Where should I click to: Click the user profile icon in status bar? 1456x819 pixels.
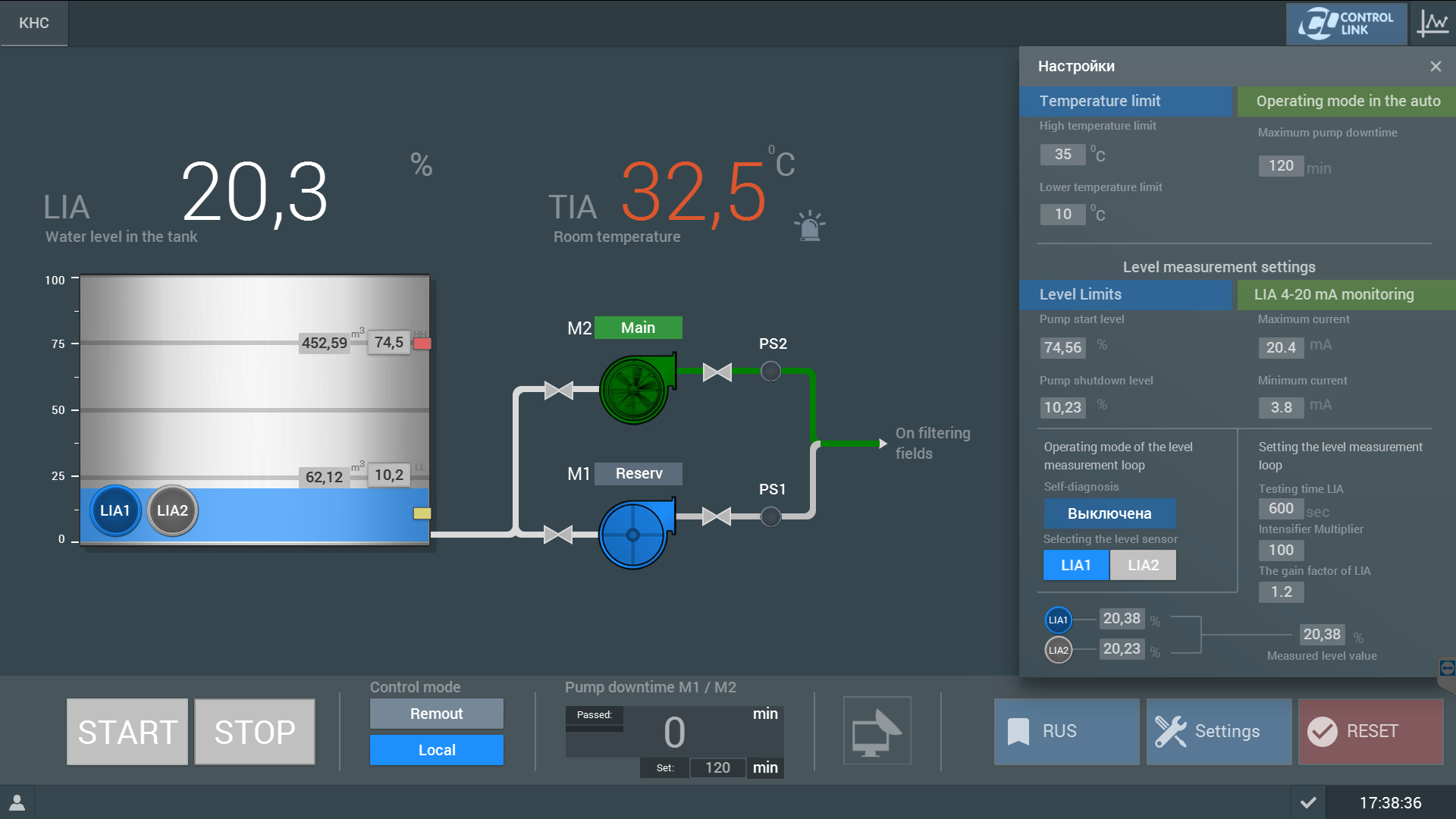[x=17, y=802]
